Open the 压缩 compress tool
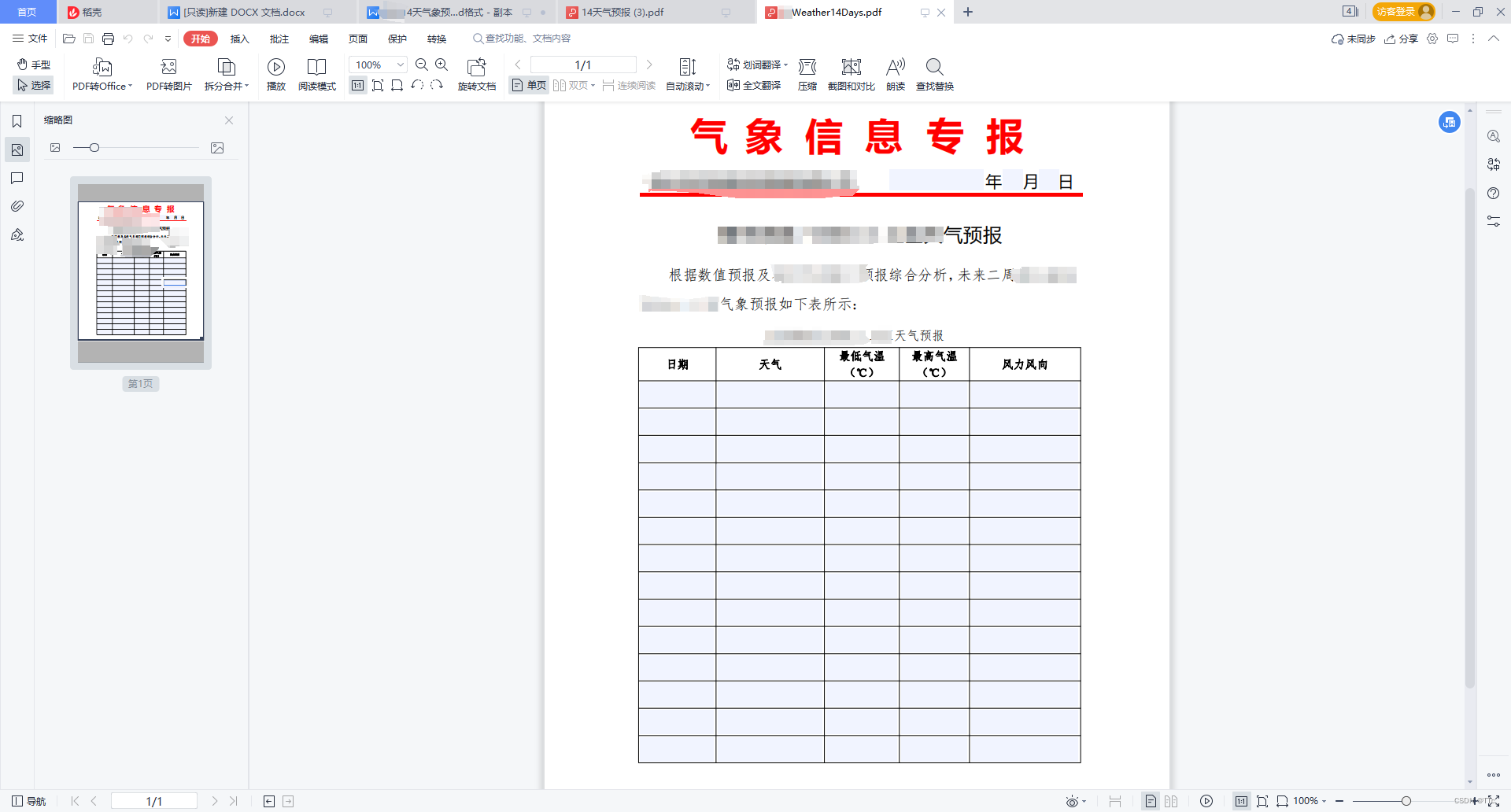1511x812 pixels. tap(807, 75)
